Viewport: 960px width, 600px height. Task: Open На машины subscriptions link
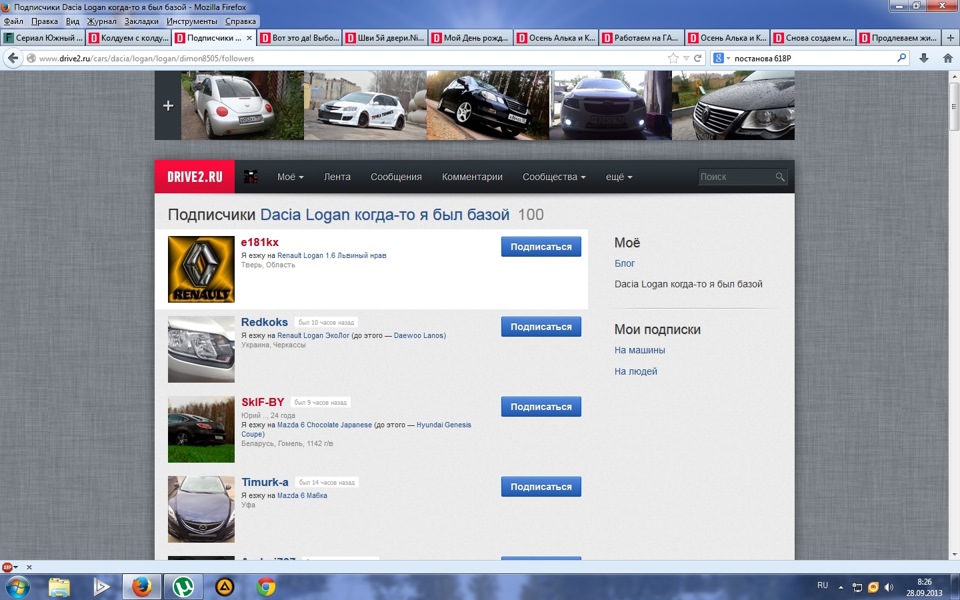pos(640,350)
